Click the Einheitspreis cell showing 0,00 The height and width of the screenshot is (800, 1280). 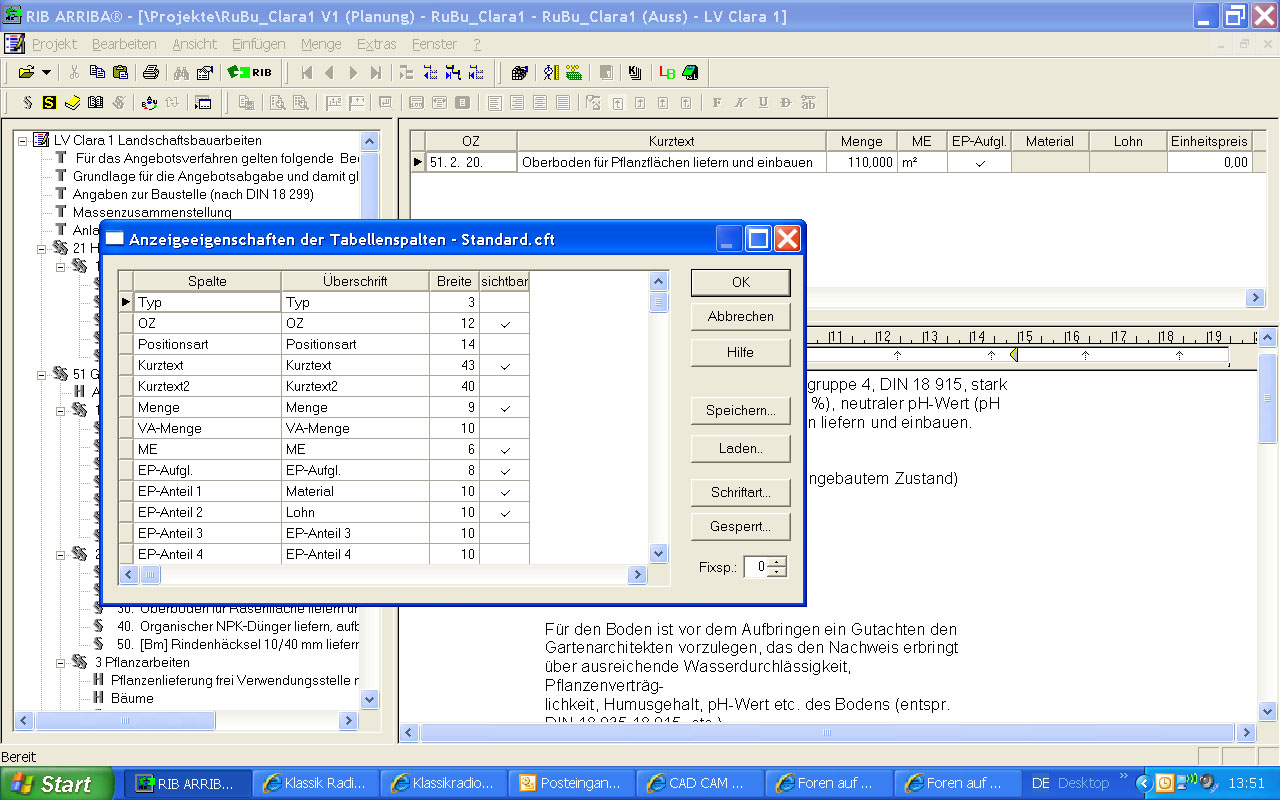coord(1209,162)
